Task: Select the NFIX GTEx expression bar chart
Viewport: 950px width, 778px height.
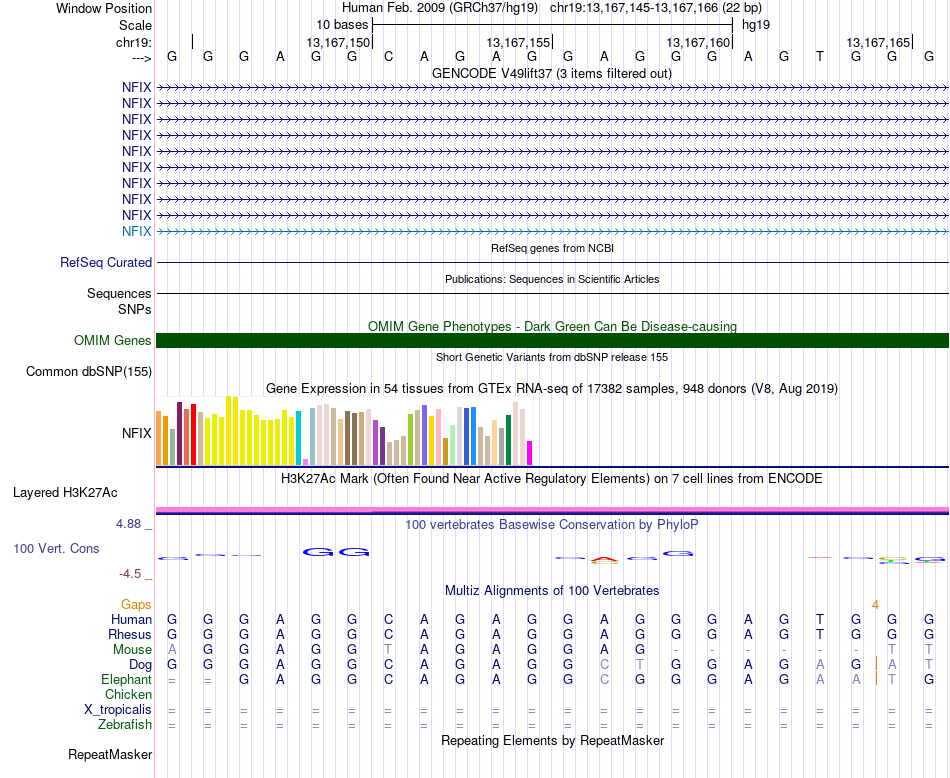Action: click(344, 431)
